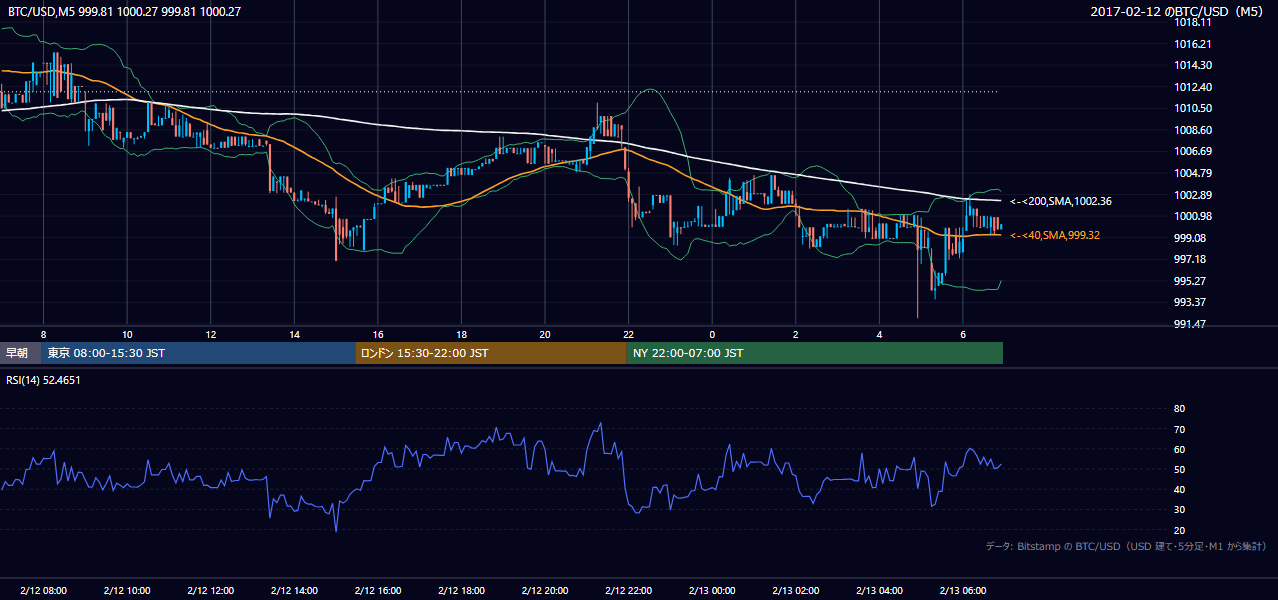Click the RSI(14) 52.4651 indicator label
The image size is (1278, 600).
[44, 380]
